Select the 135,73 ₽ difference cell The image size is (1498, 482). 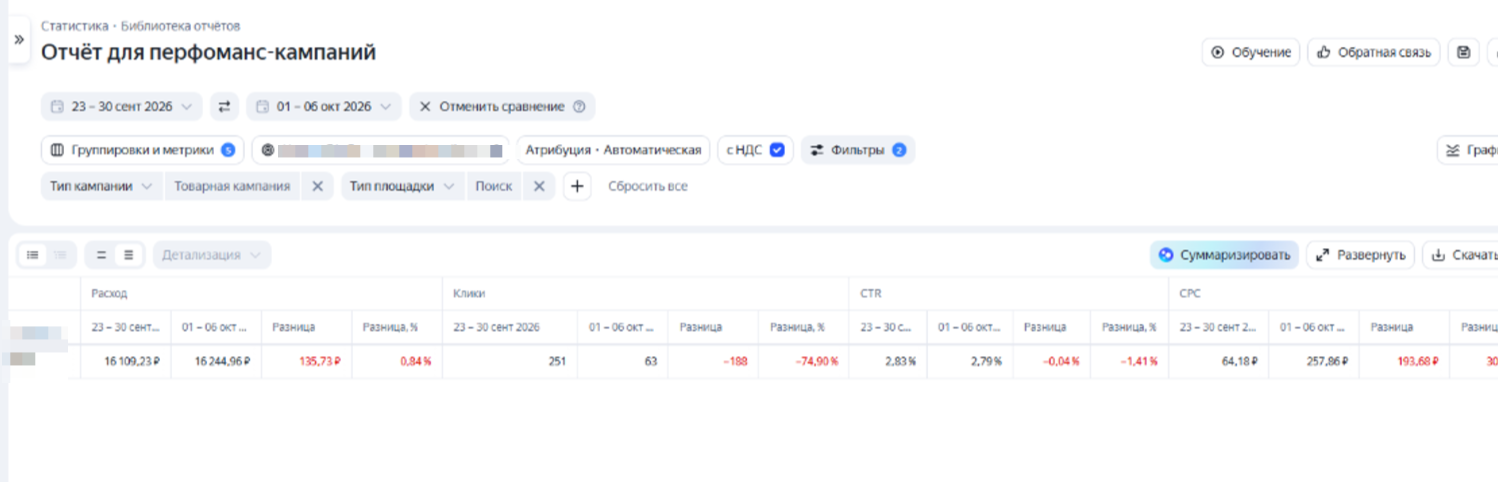coord(306,361)
